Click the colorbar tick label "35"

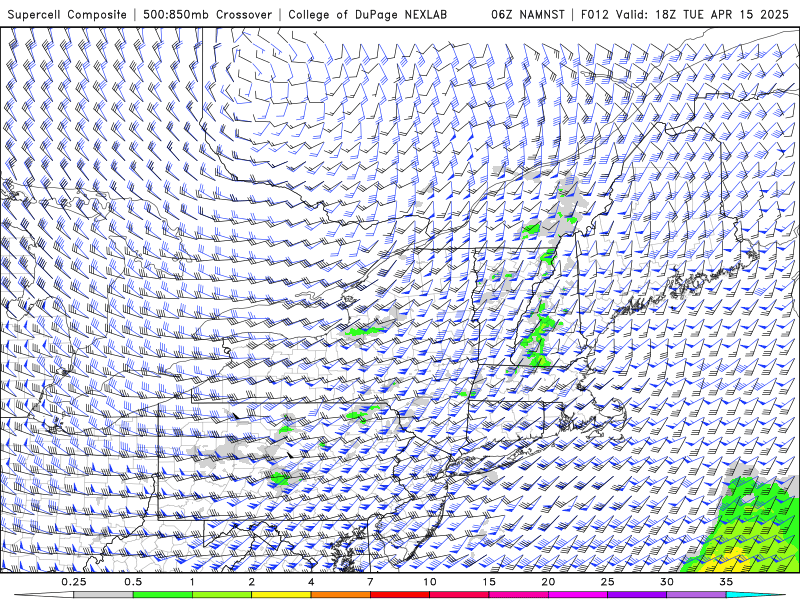[727, 582]
